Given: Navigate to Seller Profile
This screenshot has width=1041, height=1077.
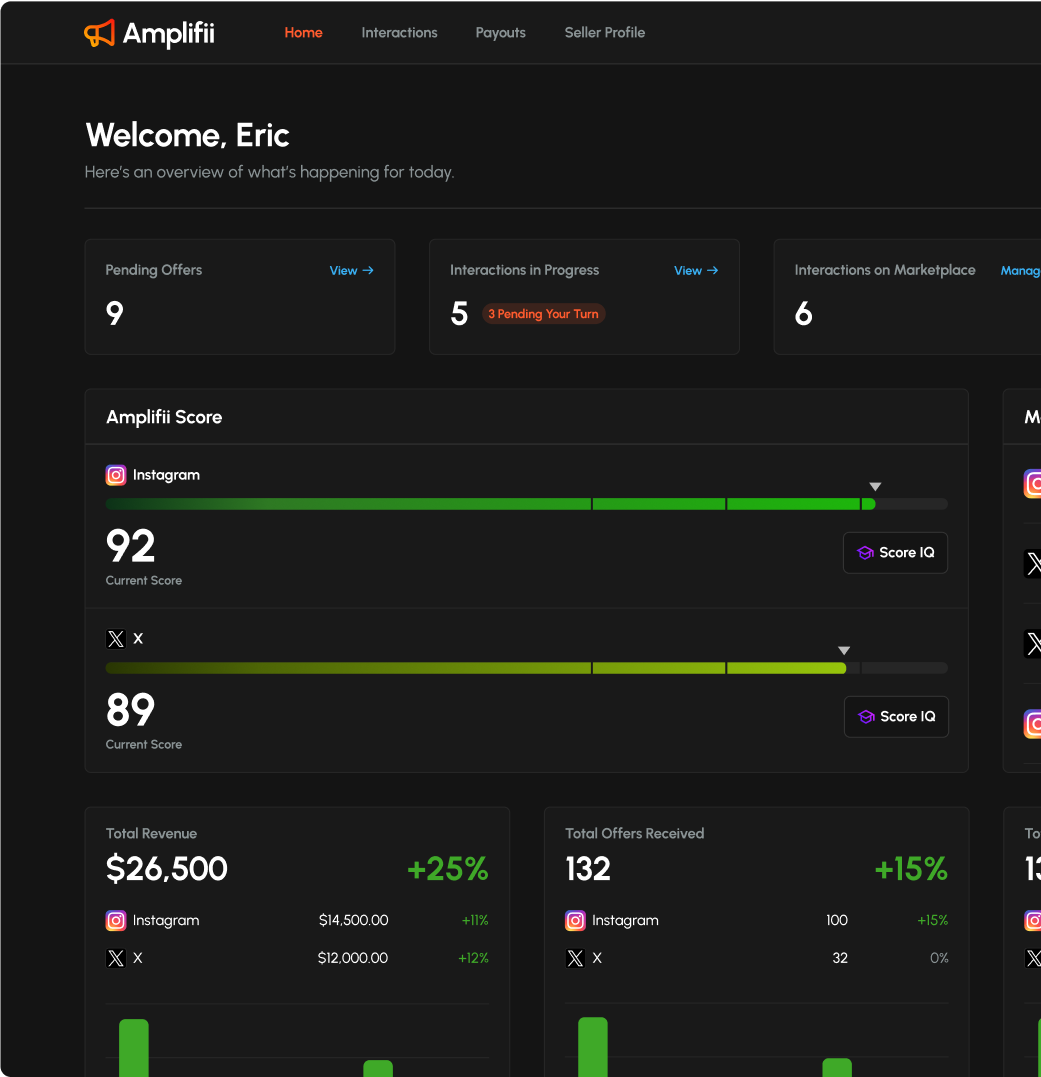Looking at the screenshot, I should (x=604, y=33).
